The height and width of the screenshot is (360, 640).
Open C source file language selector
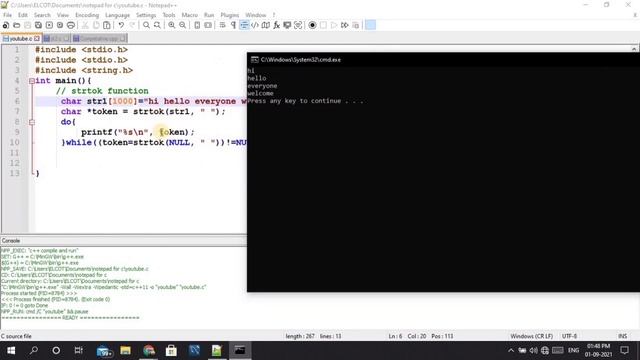coord(16,336)
